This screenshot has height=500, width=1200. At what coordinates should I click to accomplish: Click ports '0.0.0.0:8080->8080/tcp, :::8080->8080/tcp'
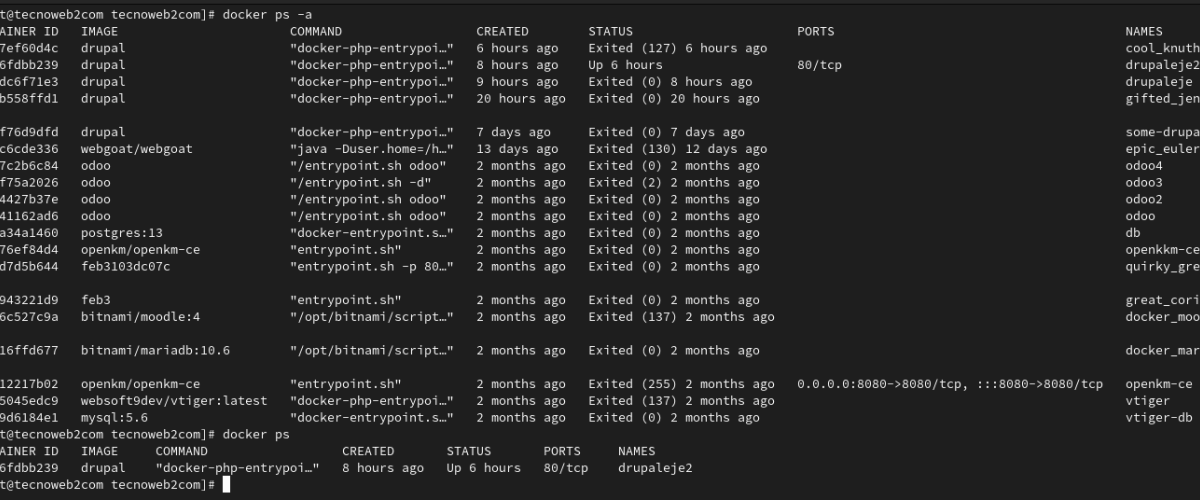click(950, 384)
